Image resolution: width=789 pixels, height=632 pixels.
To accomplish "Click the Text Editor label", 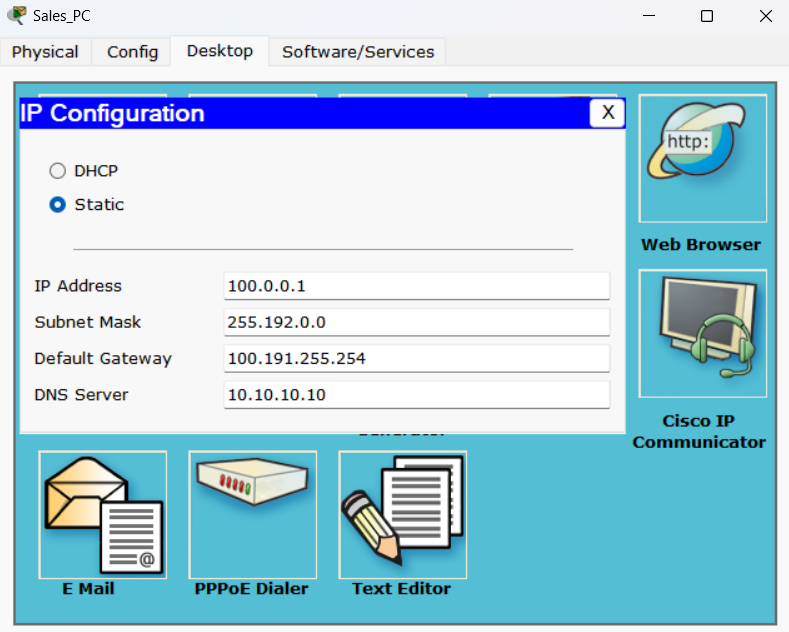I will point(401,588).
